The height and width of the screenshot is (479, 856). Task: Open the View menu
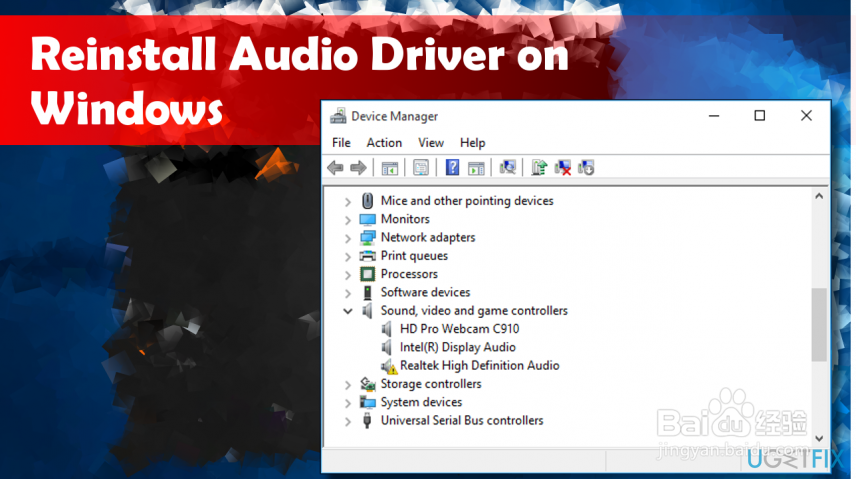pos(431,143)
